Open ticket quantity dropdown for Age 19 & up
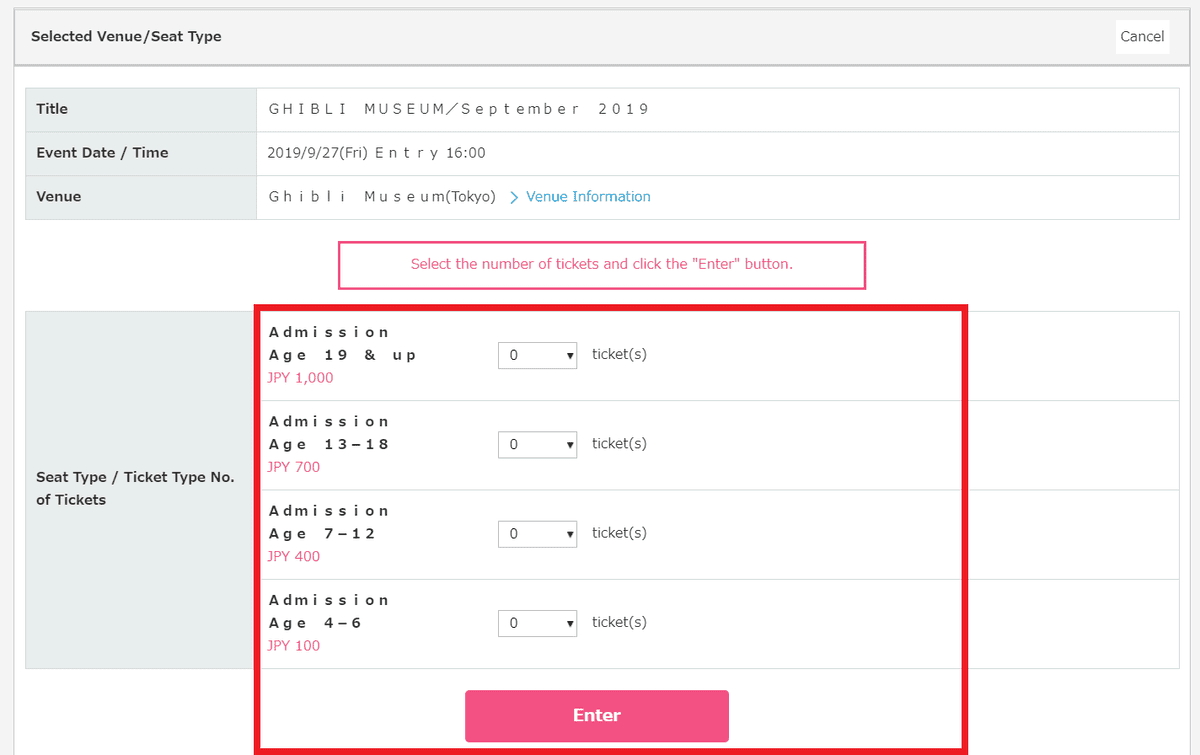Image resolution: width=1200 pixels, height=755 pixels. (537, 355)
